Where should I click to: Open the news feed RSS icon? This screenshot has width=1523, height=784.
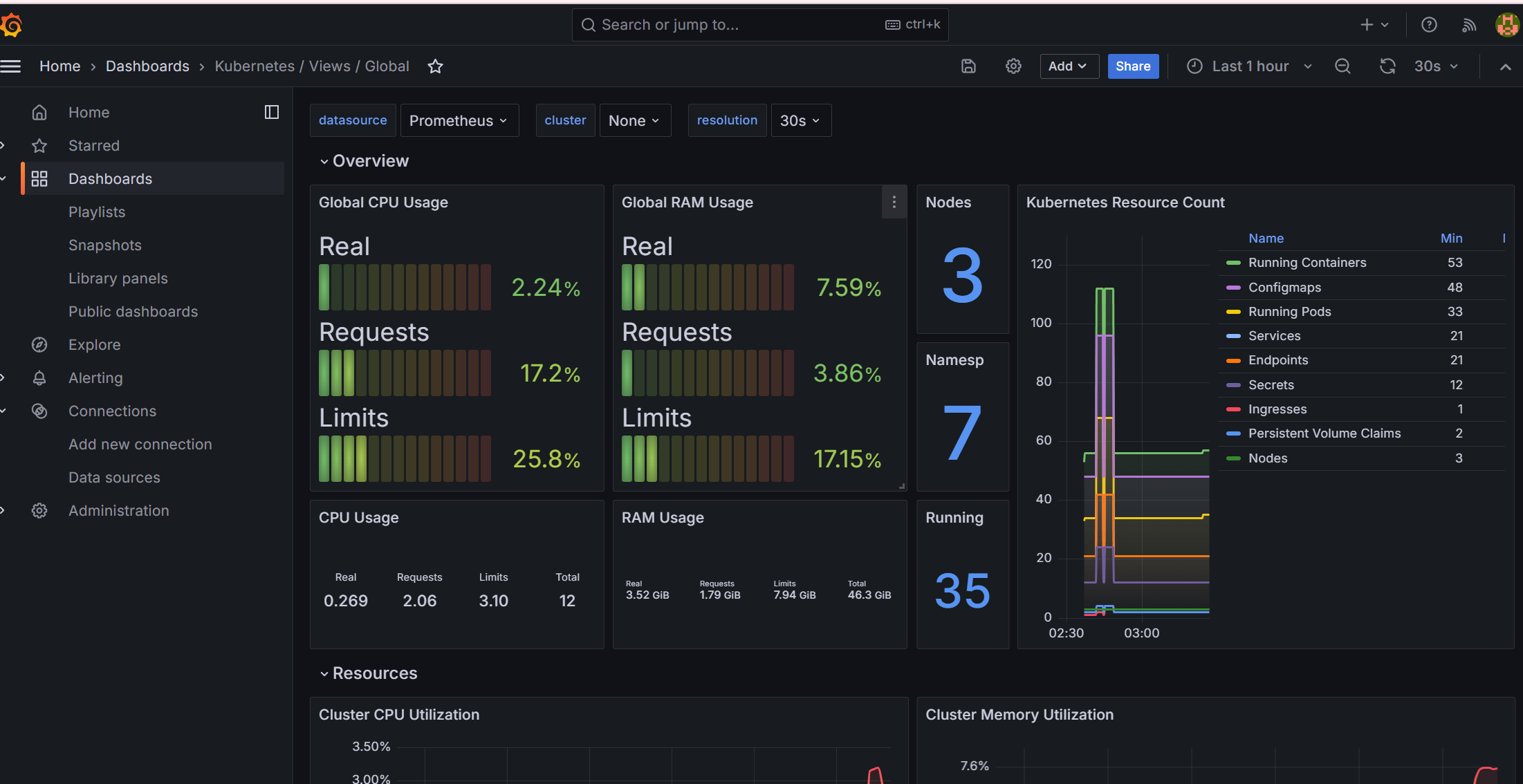tap(1469, 25)
